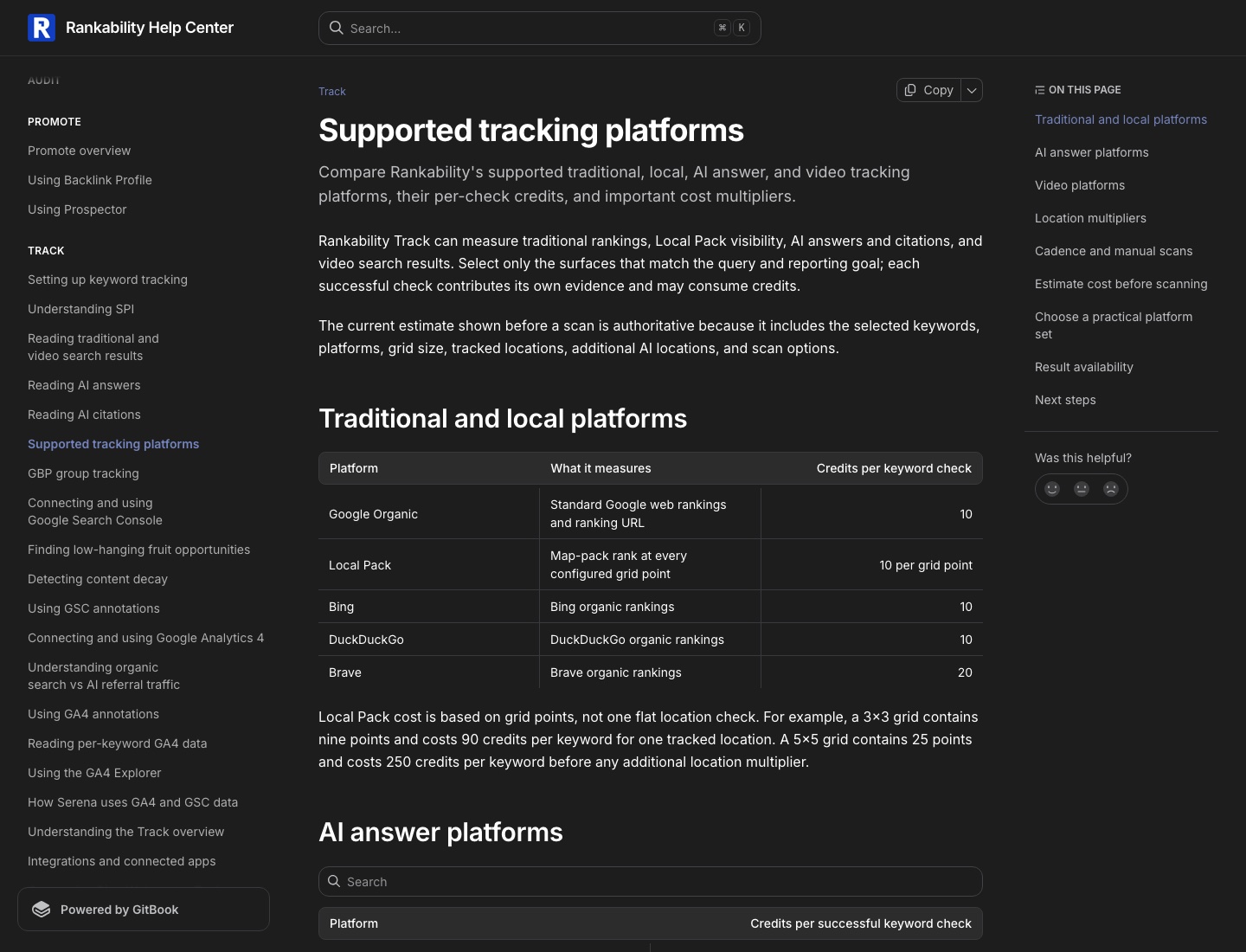1246x952 pixels.
Task: Jump to AI answer platforms section
Action: (x=1092, y=152)
